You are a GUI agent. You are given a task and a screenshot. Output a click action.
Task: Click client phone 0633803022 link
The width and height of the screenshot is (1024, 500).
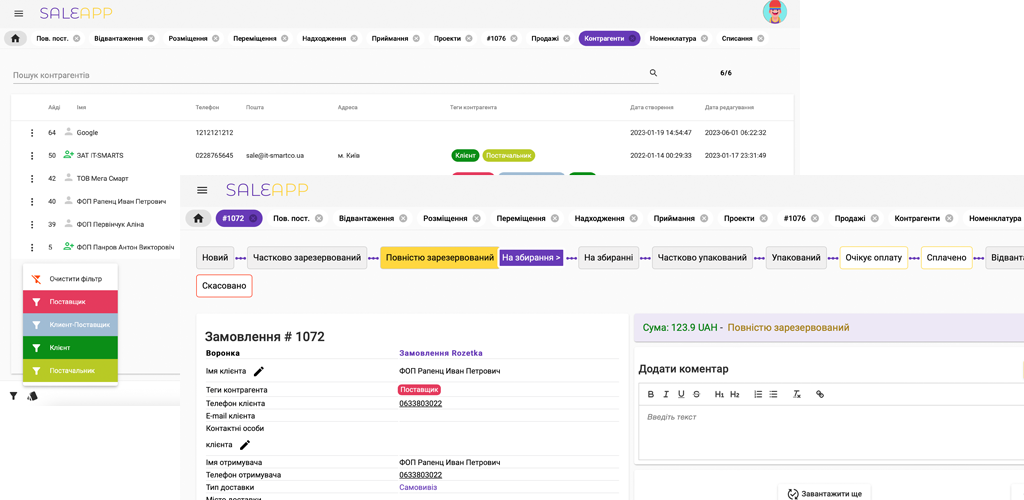[x=421, y=403]
